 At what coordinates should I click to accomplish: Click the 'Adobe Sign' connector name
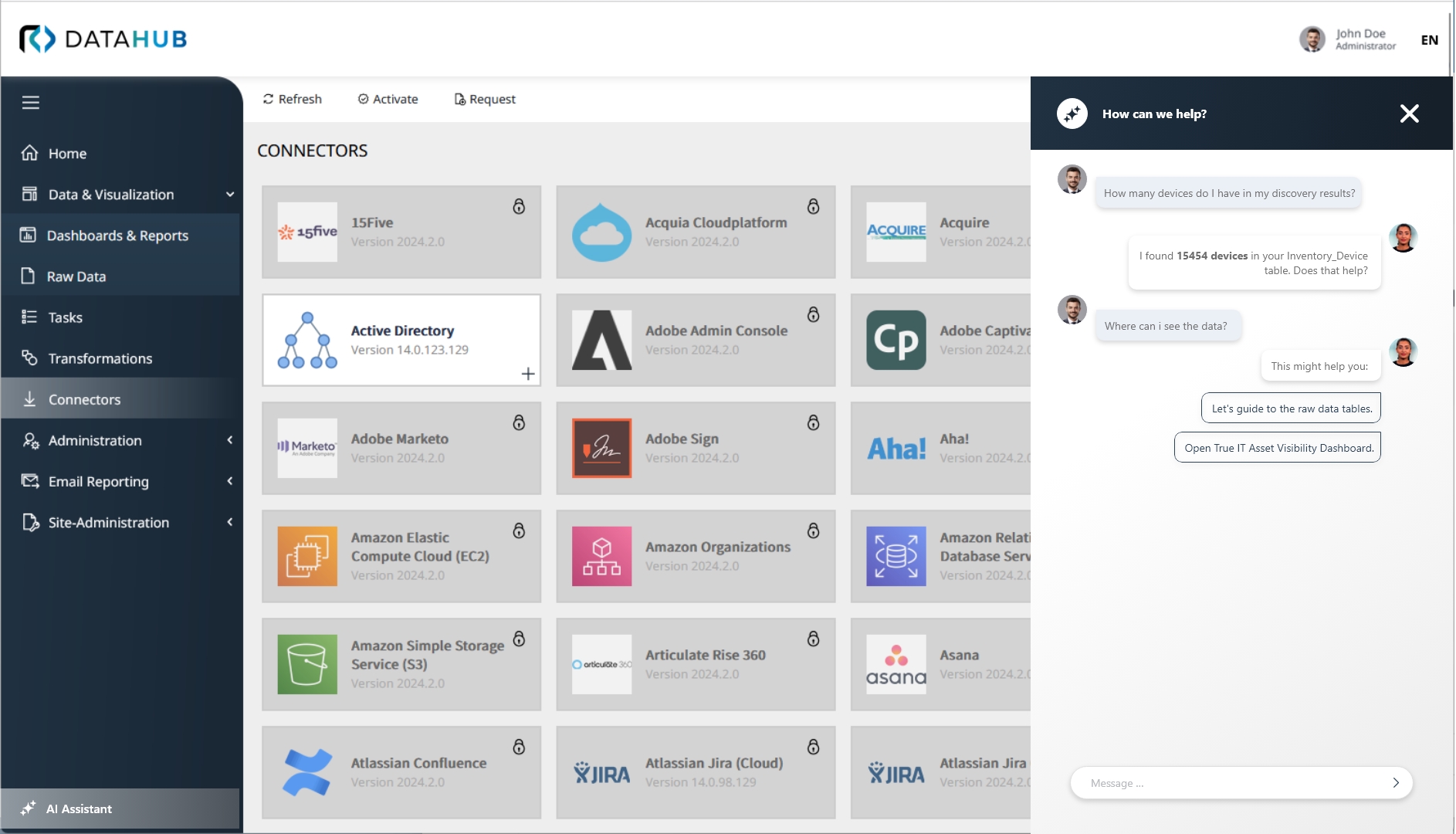pyautogui.click(x=682, y=439)
